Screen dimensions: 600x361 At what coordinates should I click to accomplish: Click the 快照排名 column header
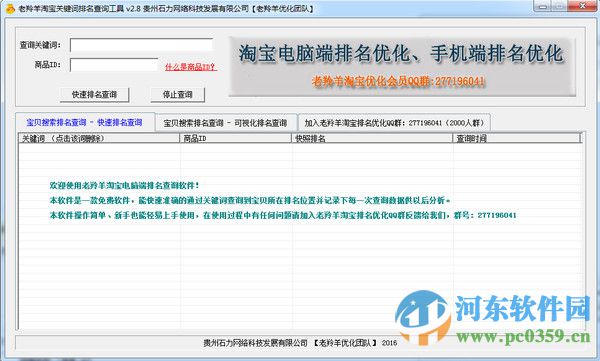click(372, 138)
